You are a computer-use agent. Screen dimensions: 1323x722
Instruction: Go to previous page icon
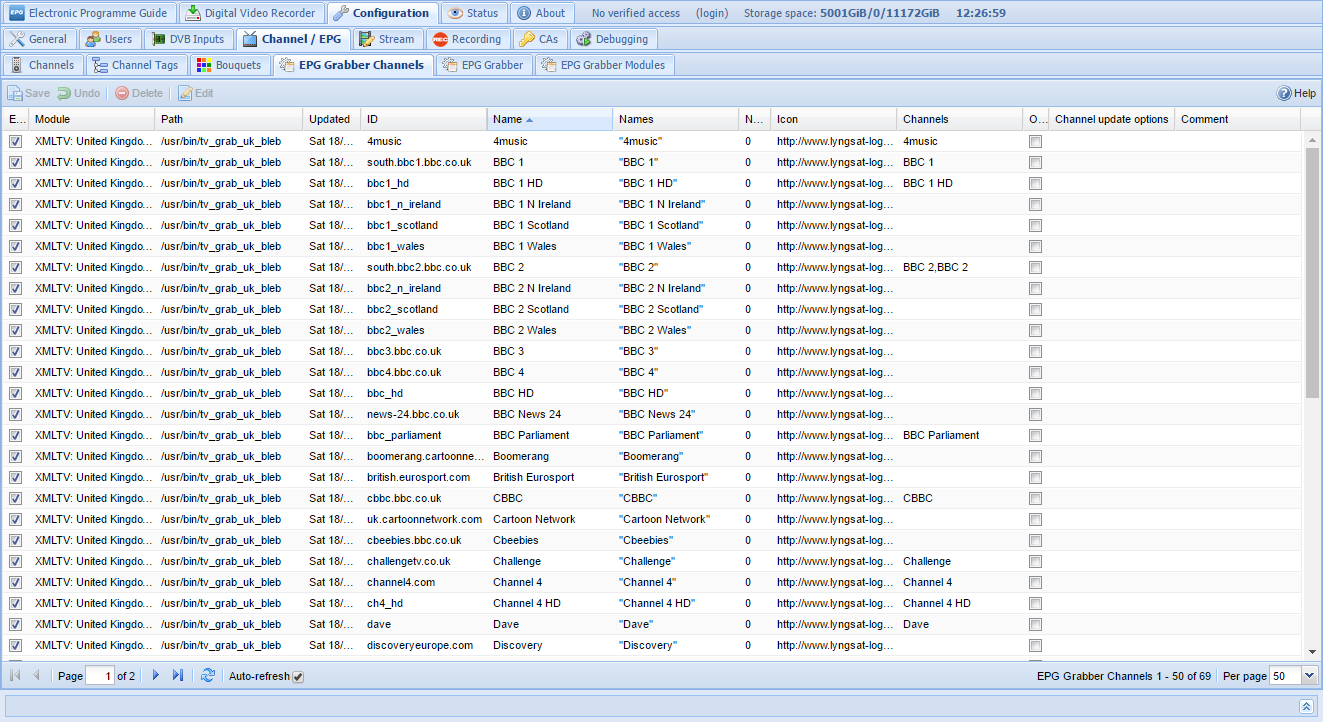37,676
